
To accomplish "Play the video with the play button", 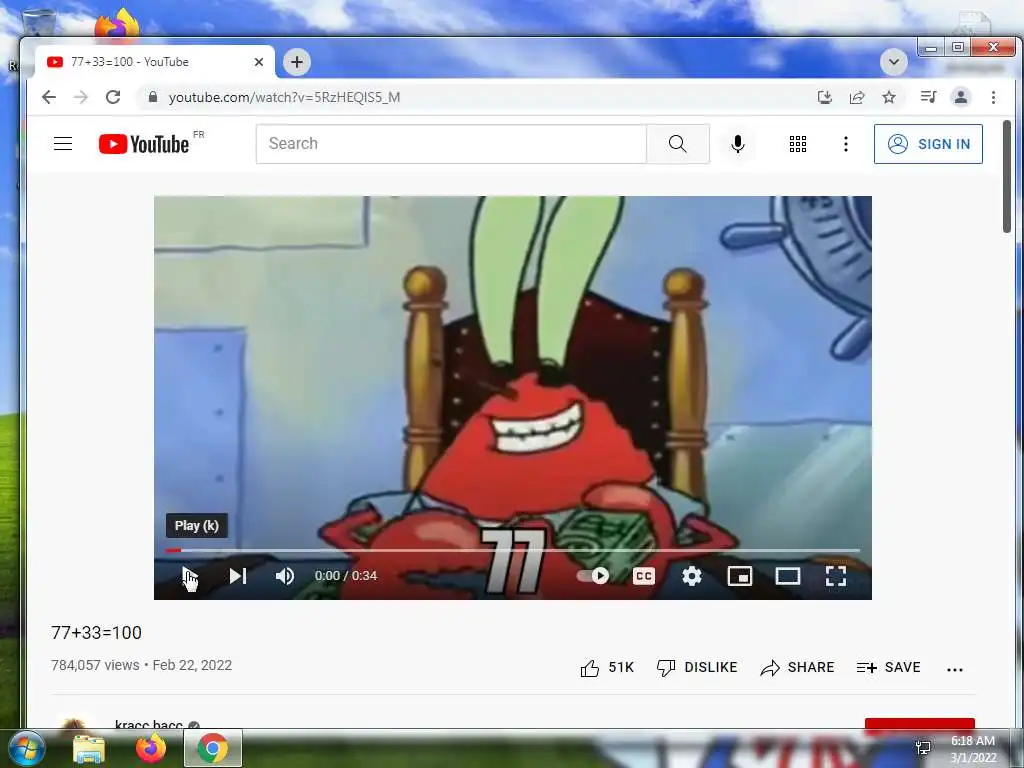I will click(189, 576).
